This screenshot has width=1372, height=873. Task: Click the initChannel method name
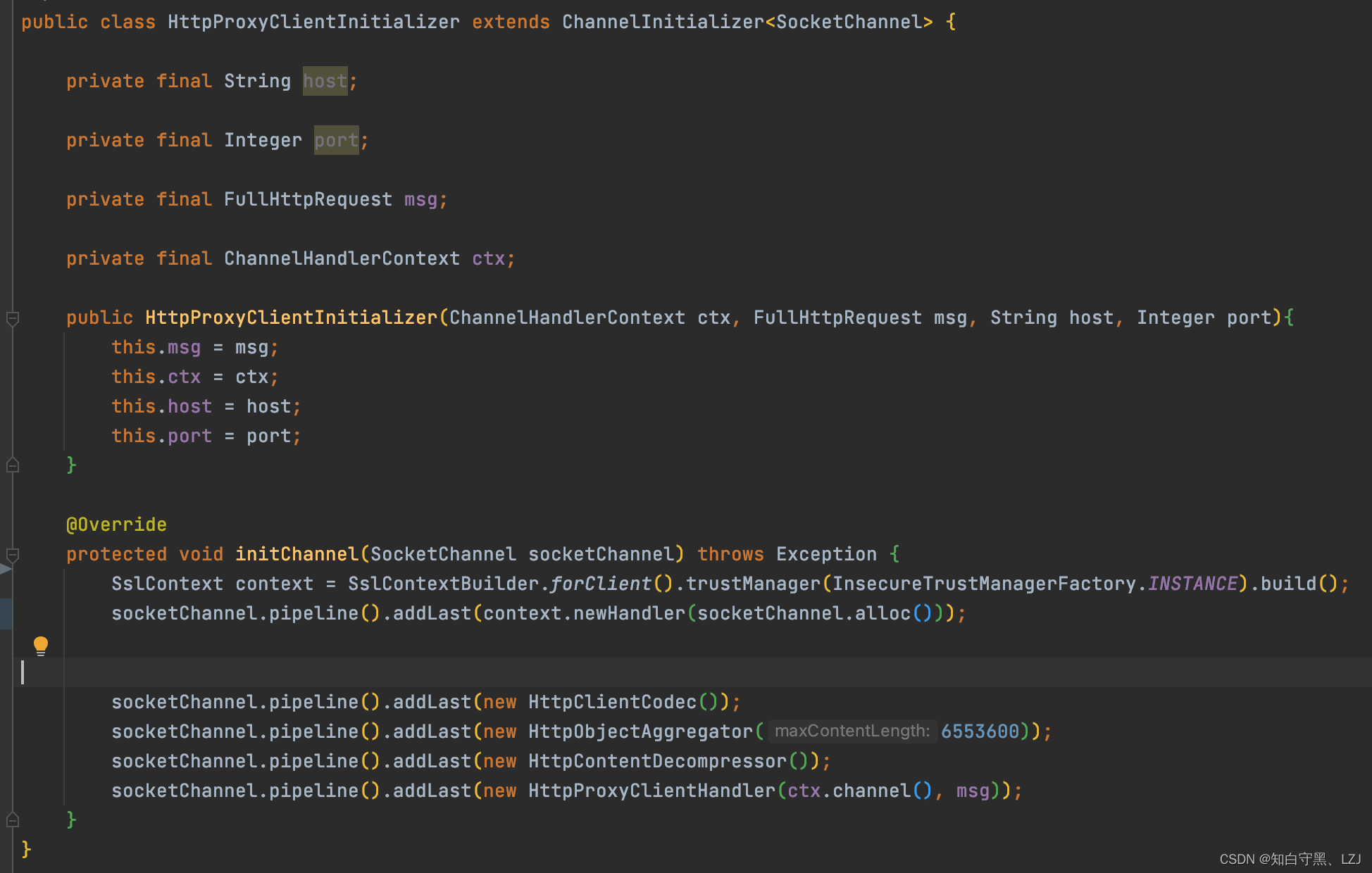tap(297, 555)
